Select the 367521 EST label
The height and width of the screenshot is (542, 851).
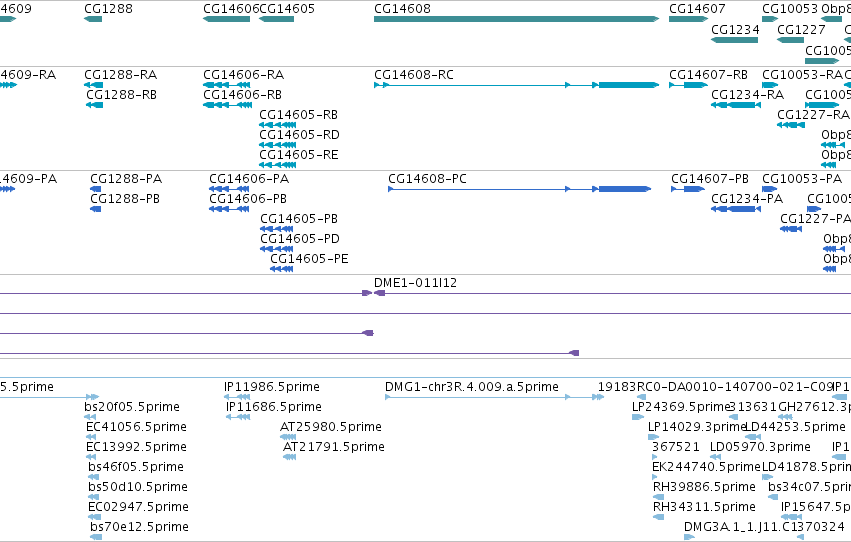tap(676, 448)
